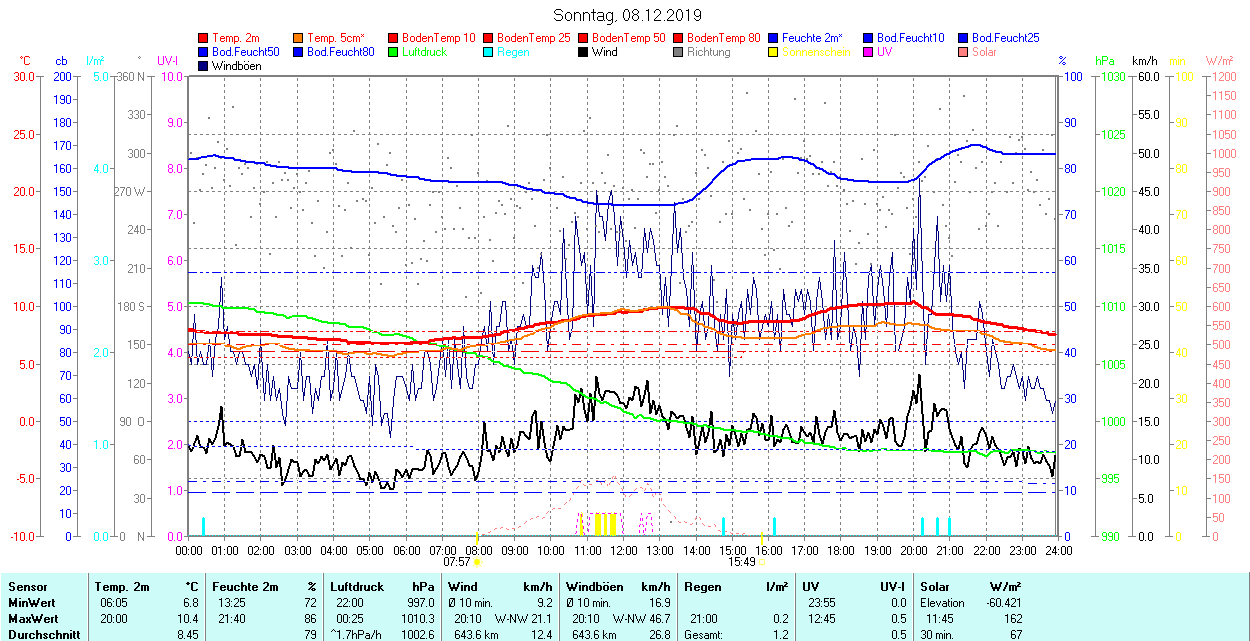Click the red Temp. 2m legend swatch

pyautogui.click(x=204, y=38)
